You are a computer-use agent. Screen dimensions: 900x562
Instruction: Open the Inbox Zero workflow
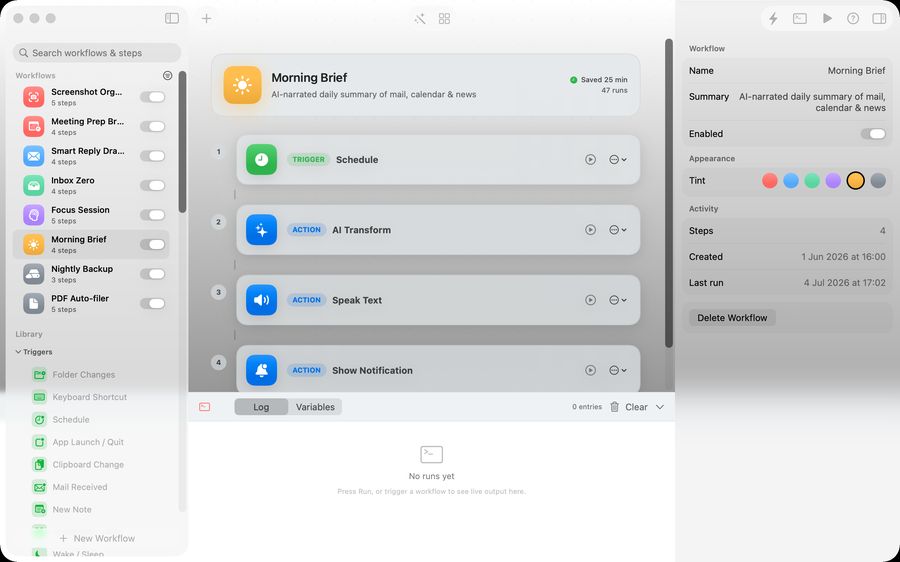pyautogui.click(x=91, y=185)
